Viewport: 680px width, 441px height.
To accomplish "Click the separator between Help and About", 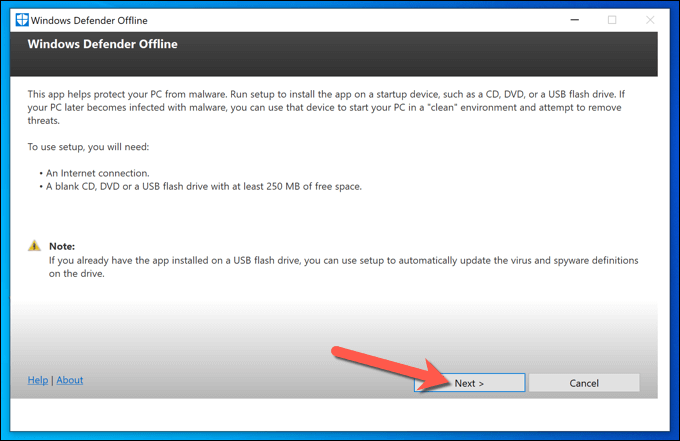I will tap(52, 380).
